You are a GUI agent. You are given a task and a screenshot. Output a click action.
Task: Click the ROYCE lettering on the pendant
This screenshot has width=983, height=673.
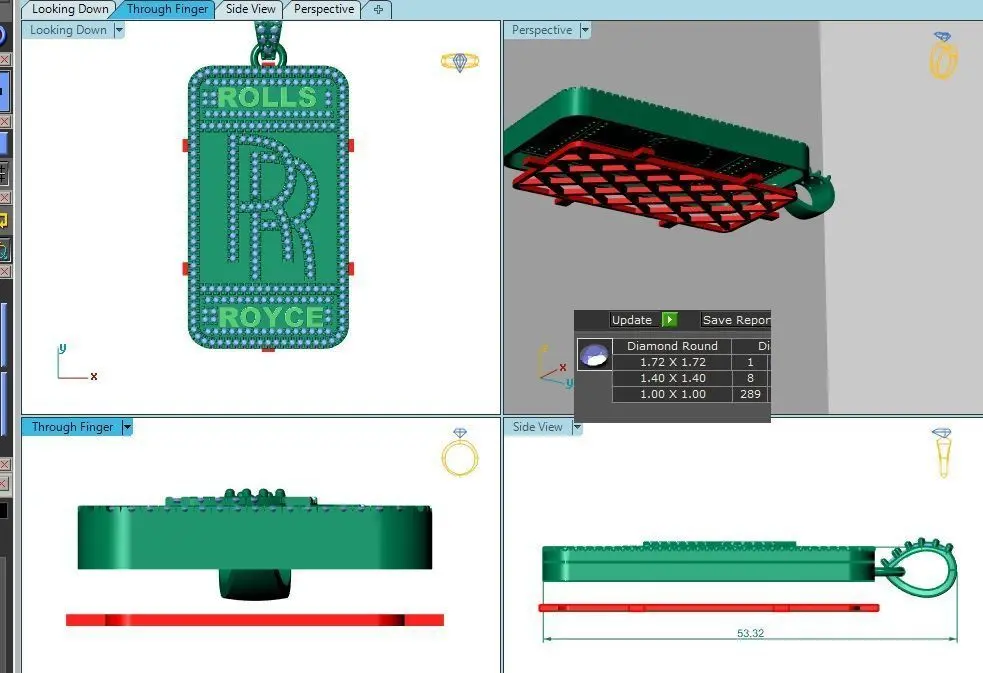tap(270, 317)
